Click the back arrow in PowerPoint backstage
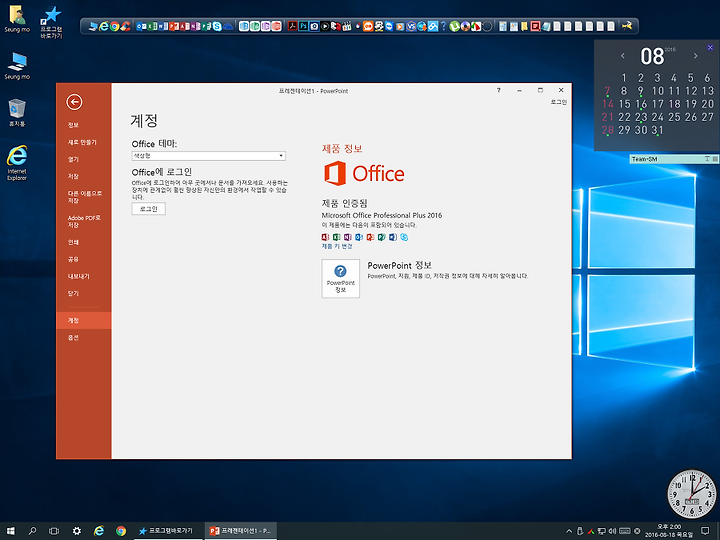Viewport: 720px width, 540px height. tap(74, 101)
